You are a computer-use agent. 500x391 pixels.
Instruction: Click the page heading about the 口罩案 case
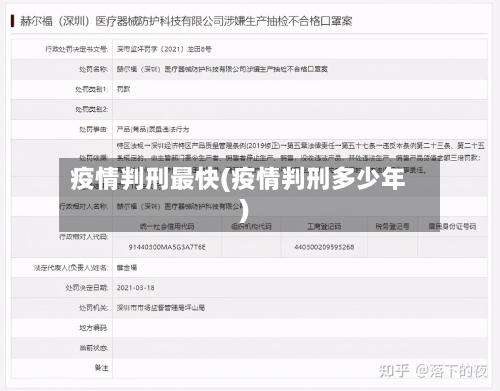click(186, 21)
